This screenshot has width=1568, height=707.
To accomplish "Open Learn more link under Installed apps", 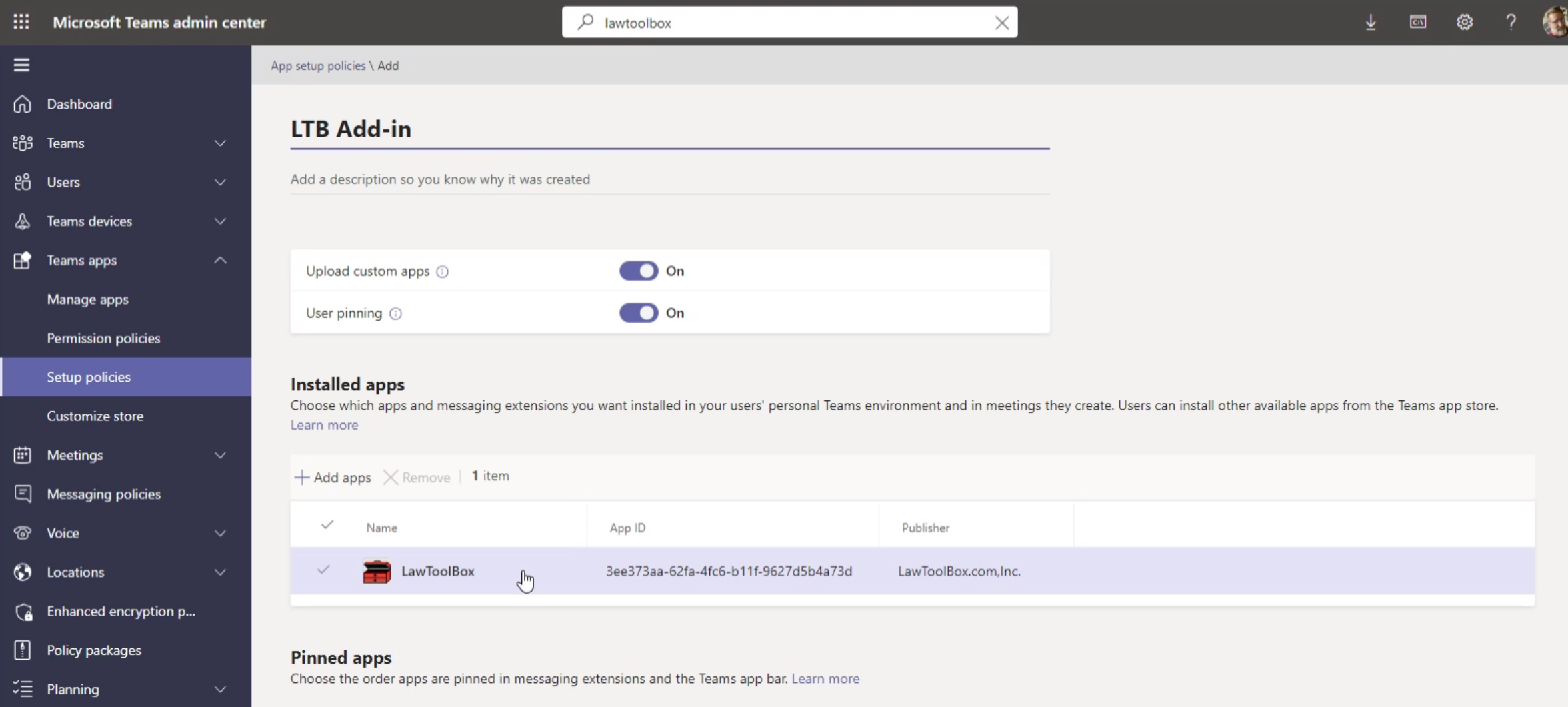I will tap(324, 425).
